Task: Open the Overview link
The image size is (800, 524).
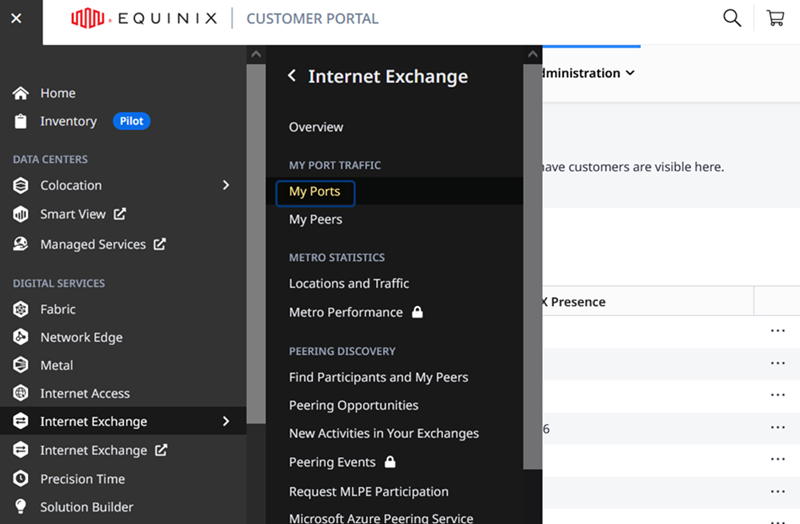Action: [316, 127]
